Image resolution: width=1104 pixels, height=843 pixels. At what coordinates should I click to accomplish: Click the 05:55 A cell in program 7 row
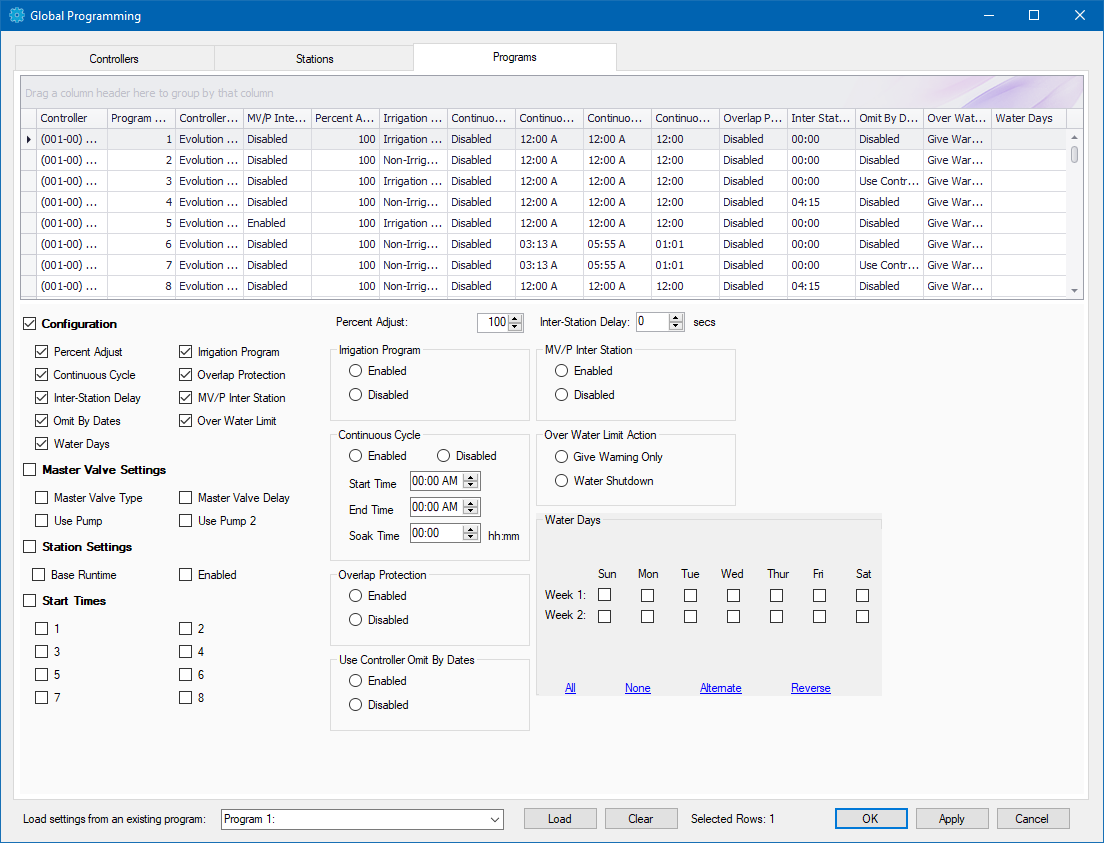(617, 266)
